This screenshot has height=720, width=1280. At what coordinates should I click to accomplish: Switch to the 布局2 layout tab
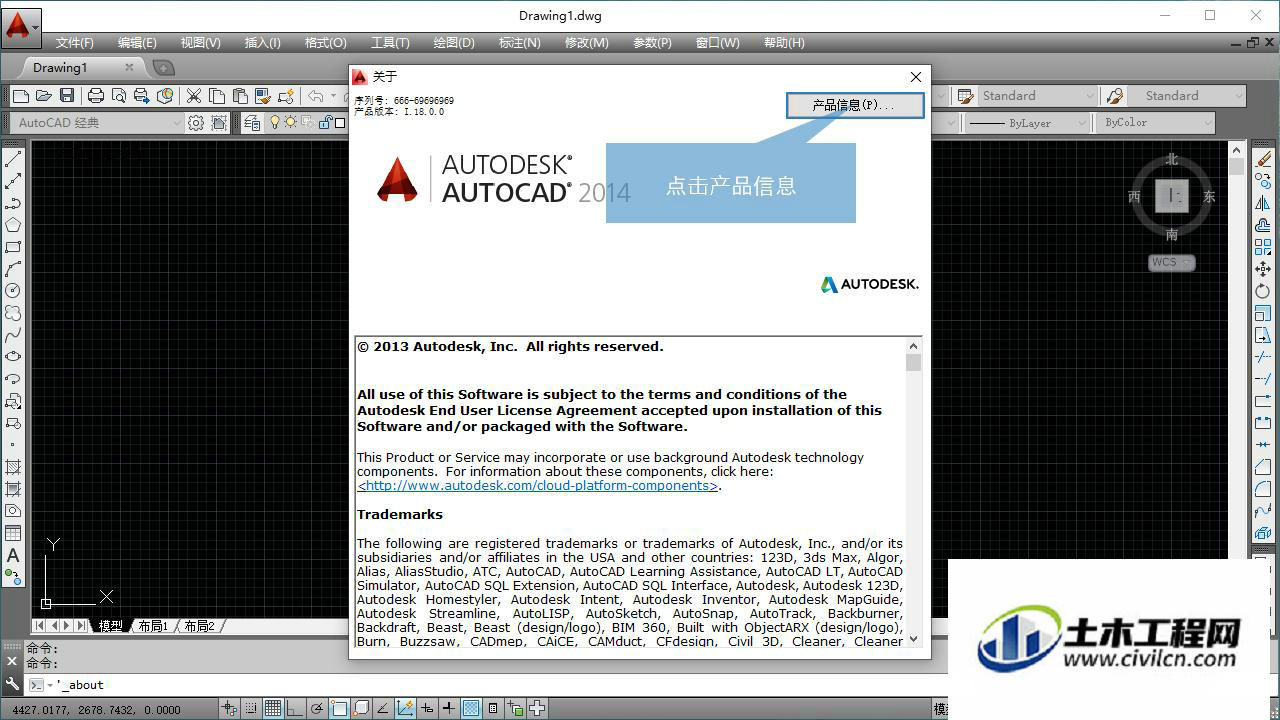tap(199, 626)
